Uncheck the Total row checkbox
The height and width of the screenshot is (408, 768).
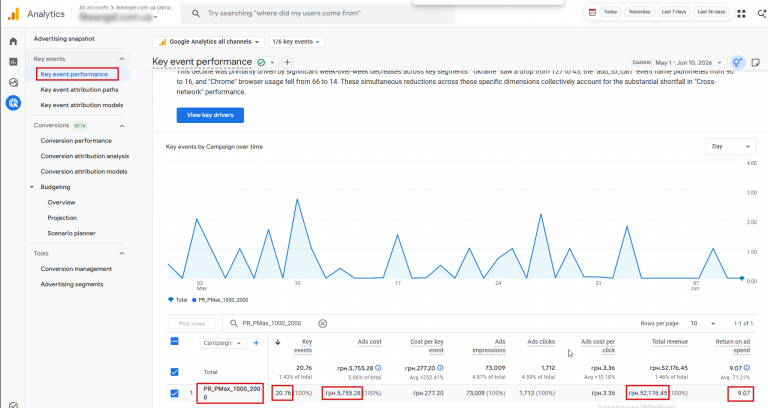174,372
